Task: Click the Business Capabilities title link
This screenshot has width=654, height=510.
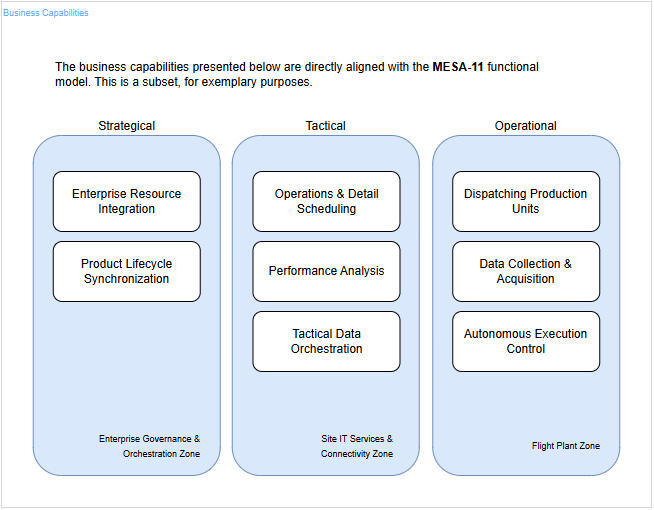Action: click(46, 13)
